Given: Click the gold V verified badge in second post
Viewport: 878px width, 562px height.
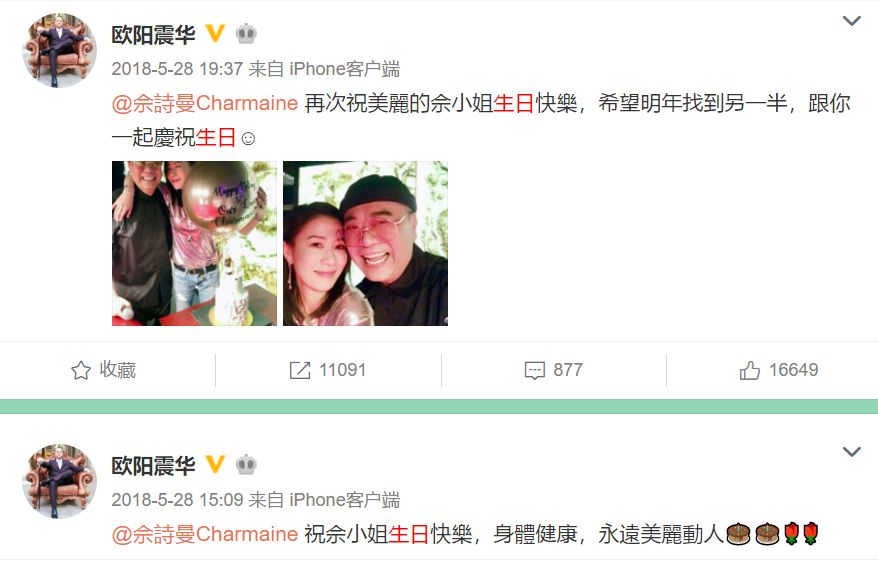Looking at the screenshot, I should click(215, 465).
